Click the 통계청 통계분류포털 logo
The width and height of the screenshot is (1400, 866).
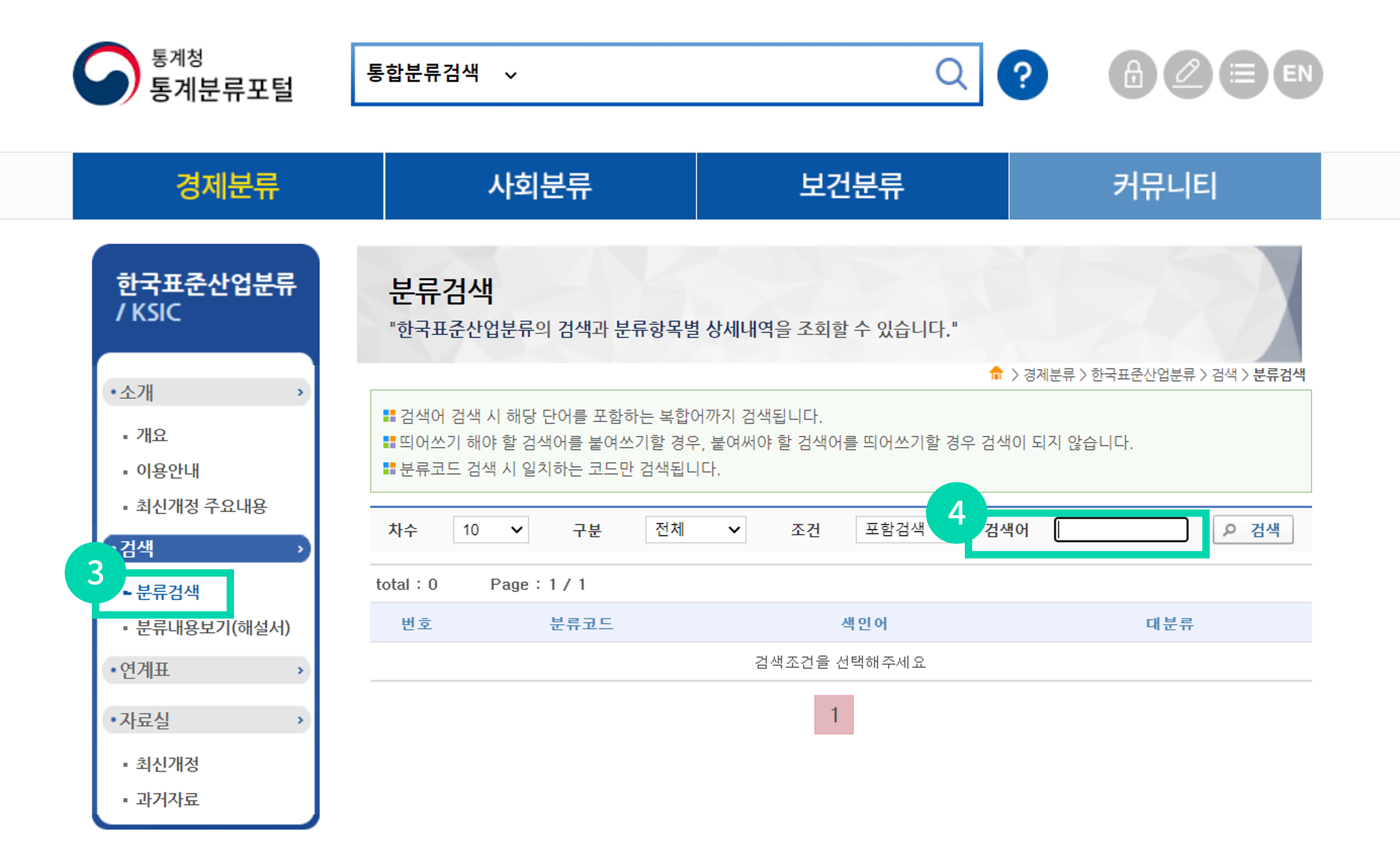[x=183, y=75]
